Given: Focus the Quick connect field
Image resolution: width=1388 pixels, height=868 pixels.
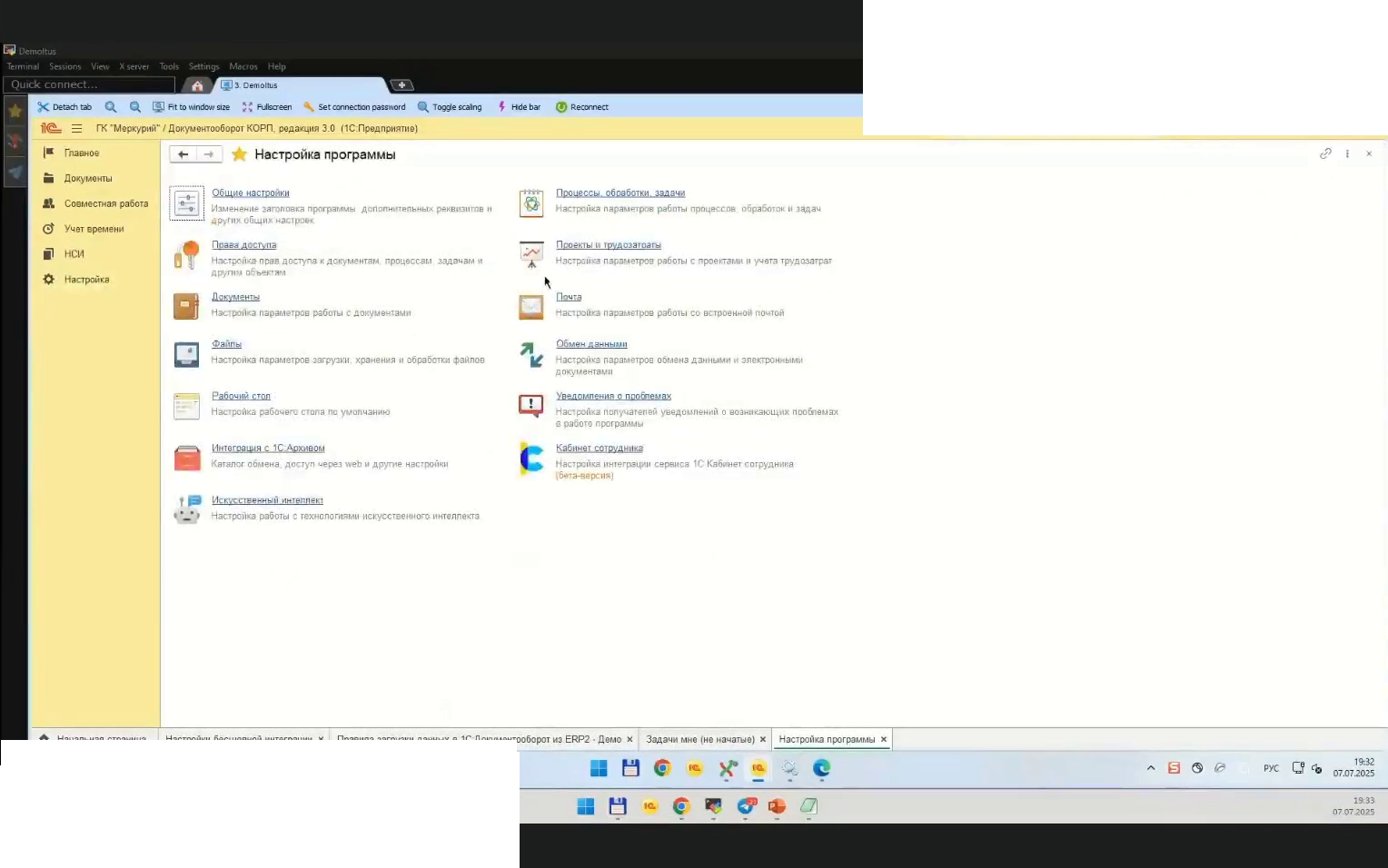Looking at the screenshot, I should [89, 84].
